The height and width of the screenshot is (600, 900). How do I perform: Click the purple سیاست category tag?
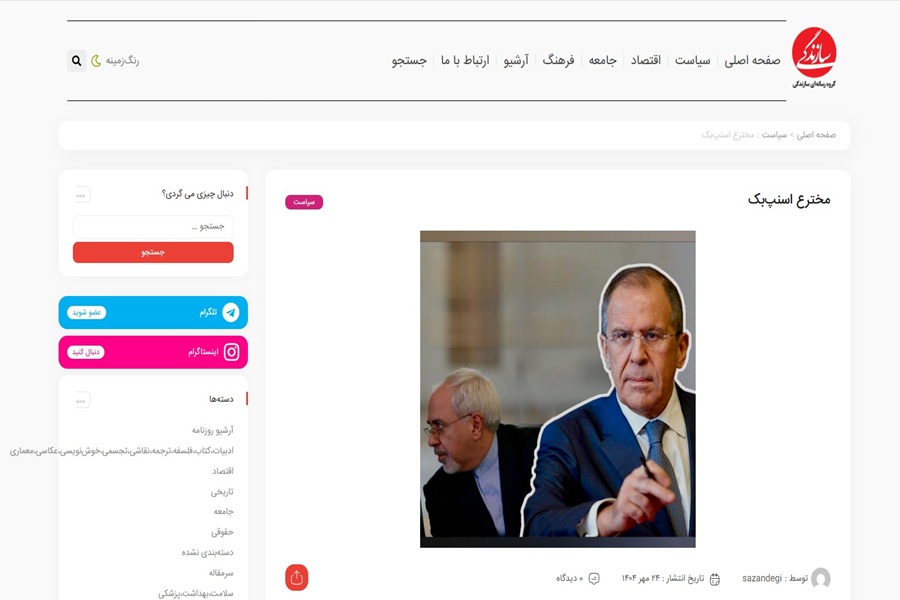click(x=304, y=202)
